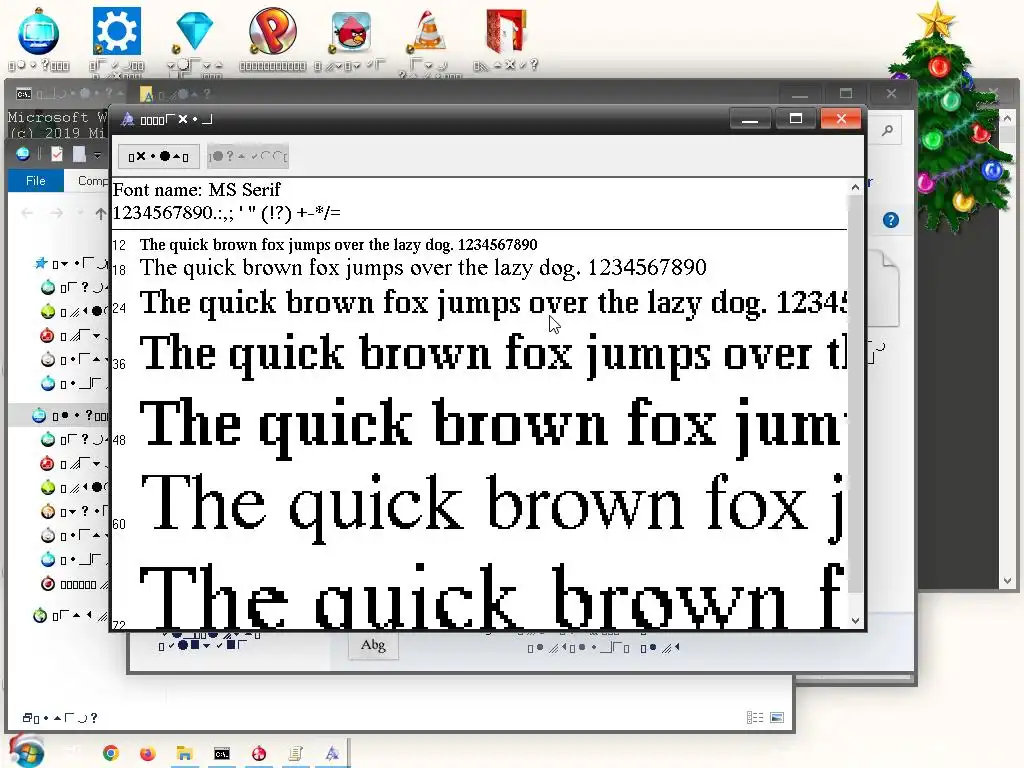Click the 18-point quick brown fox sample line
The width and height of the screenshot is (1024, 768).
pos(423,268)
